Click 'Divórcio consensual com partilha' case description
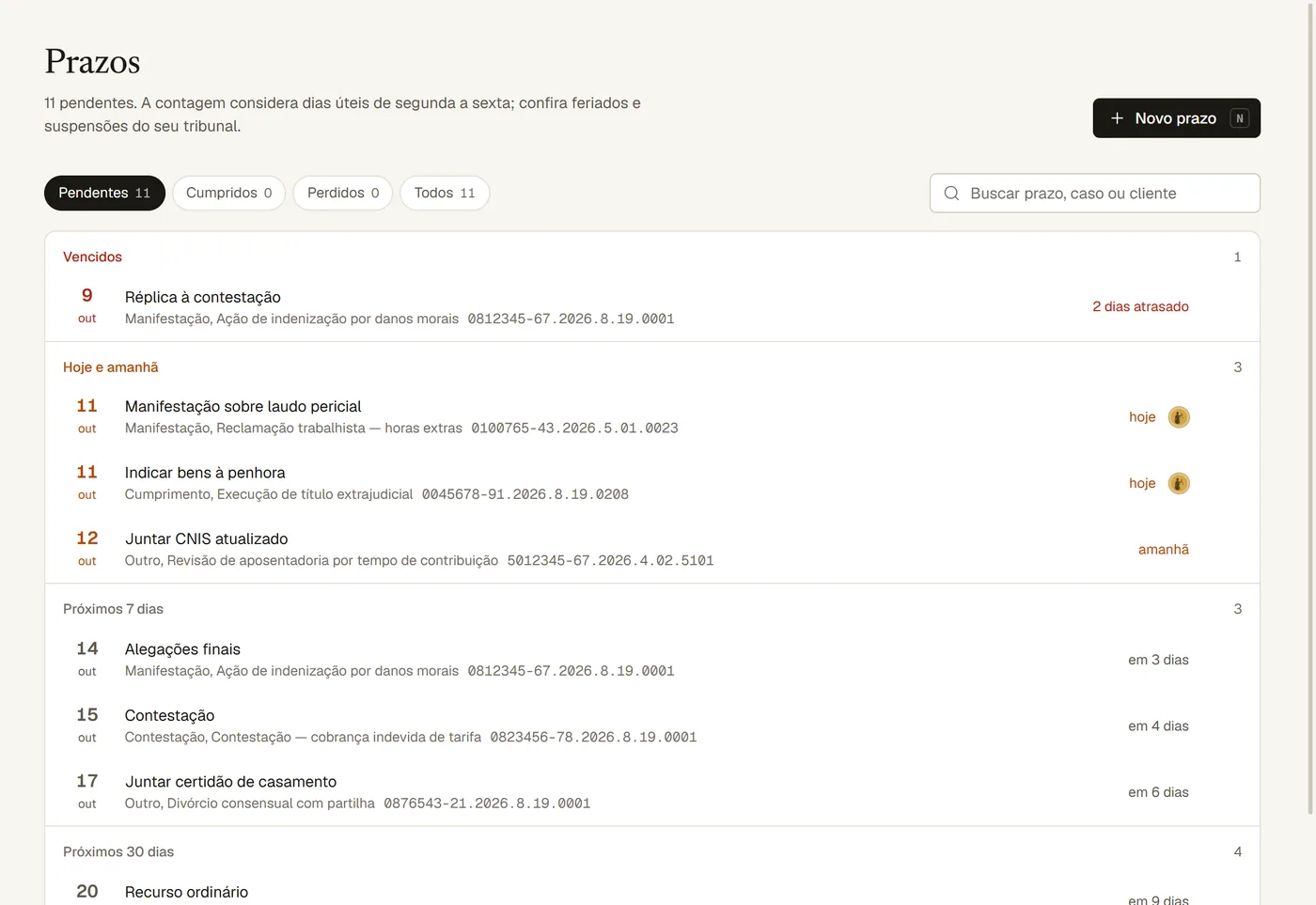The image size is (1316, 905). 271,804
